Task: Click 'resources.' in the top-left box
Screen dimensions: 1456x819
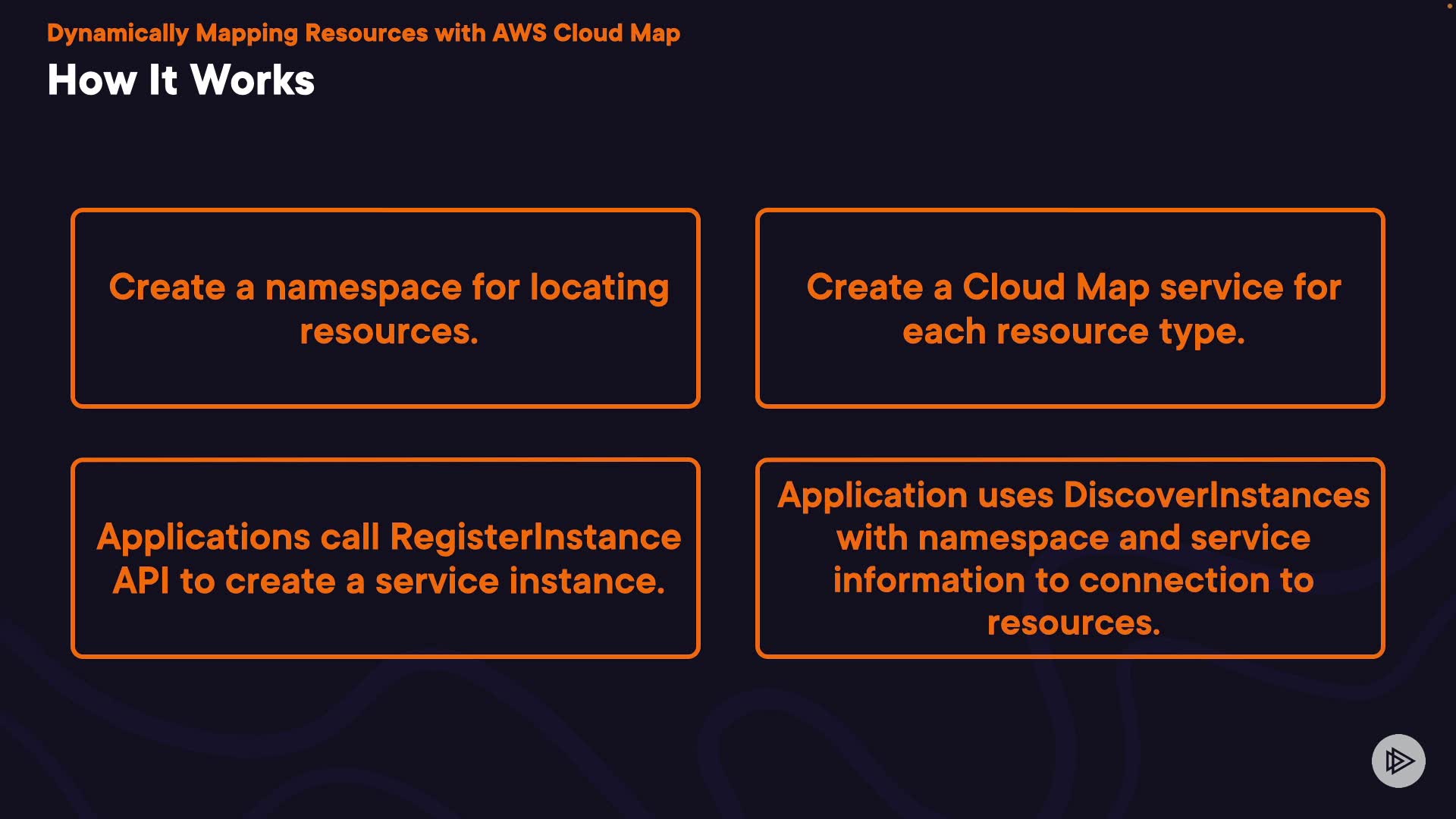Action: tap(388, 331)
